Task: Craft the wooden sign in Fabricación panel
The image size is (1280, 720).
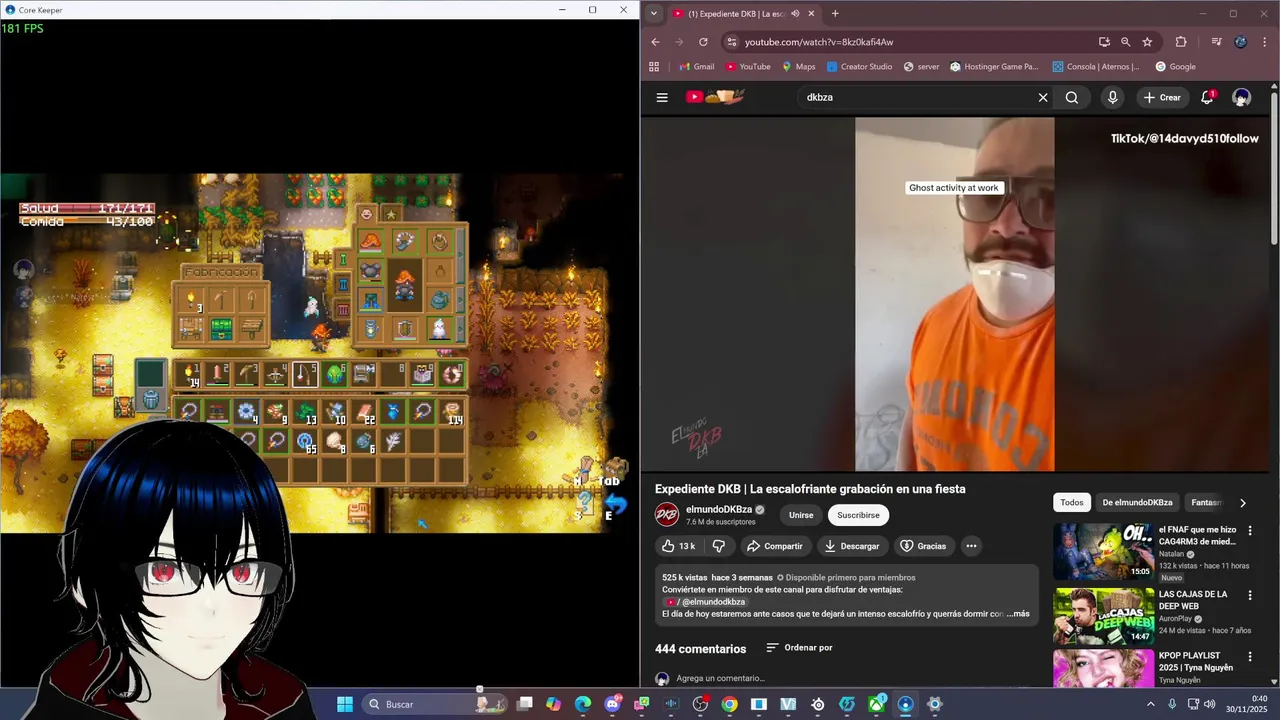Action: click(252, 329)
